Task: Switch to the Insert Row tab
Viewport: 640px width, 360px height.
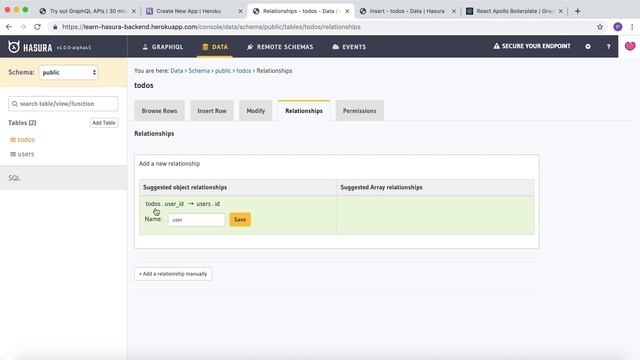Action: point(212,111)
